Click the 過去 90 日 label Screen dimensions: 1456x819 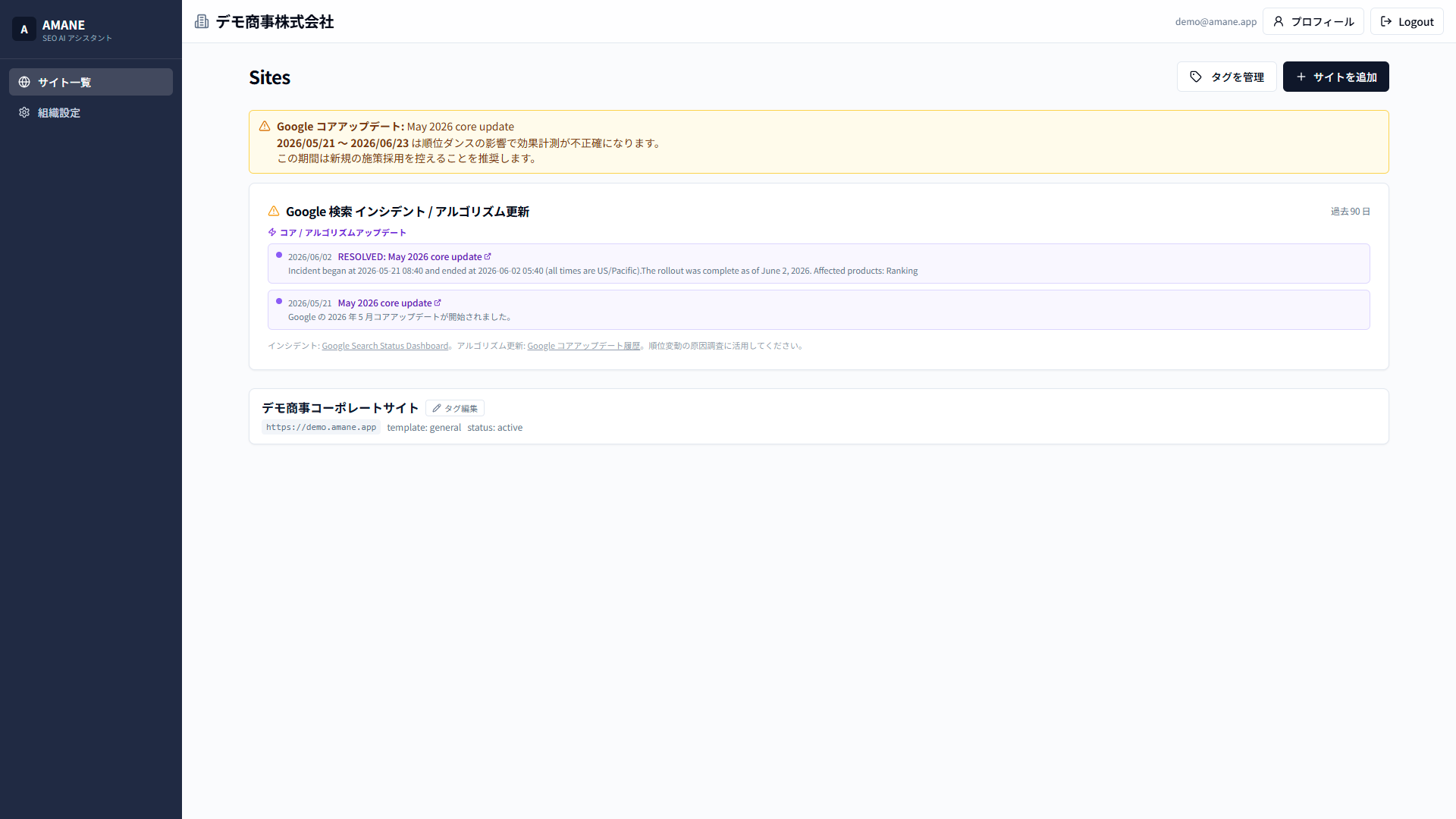[1351, 212]
